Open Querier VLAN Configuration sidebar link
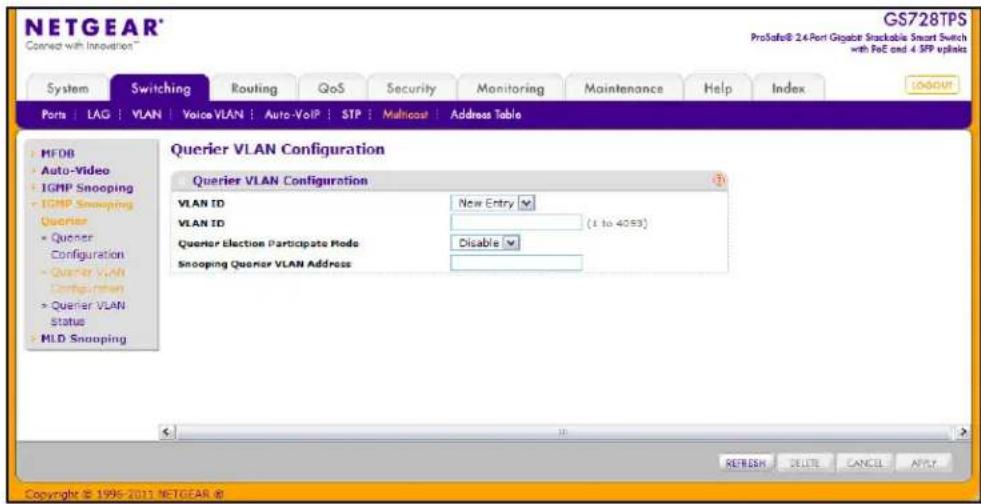This screenshot has height=504, width=981. tap(88, 280)
